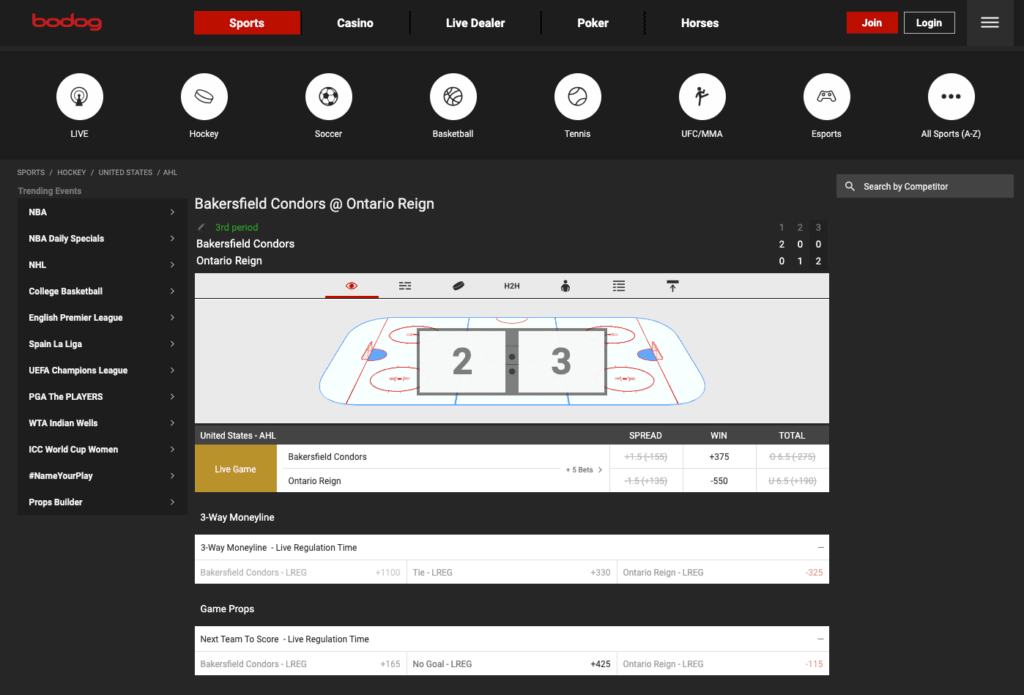Expand PGA The PLAYERS
The image size is (1024, 695).
pos(102,396)
